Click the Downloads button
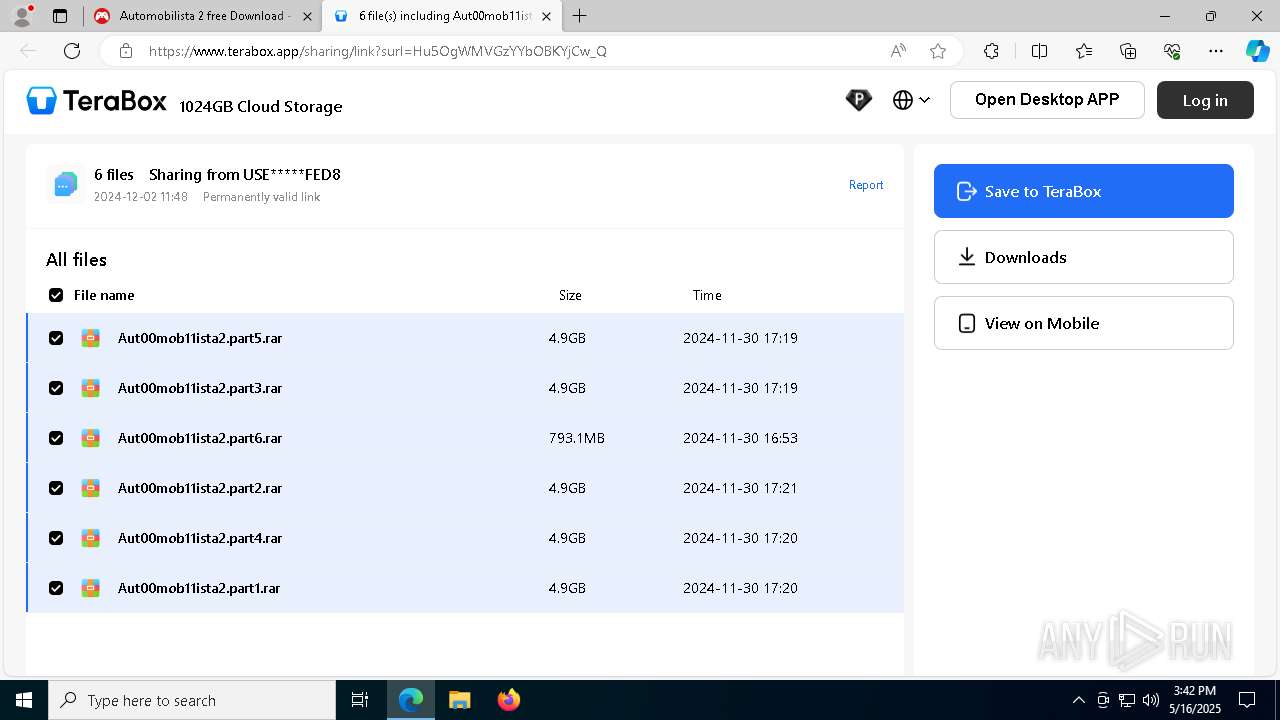The height and width of the screenshot is (720, 1280). (x=1084, y=257)
